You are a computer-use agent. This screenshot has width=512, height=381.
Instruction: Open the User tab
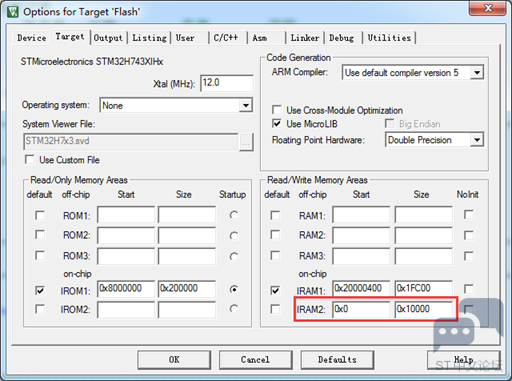point(185,38)
